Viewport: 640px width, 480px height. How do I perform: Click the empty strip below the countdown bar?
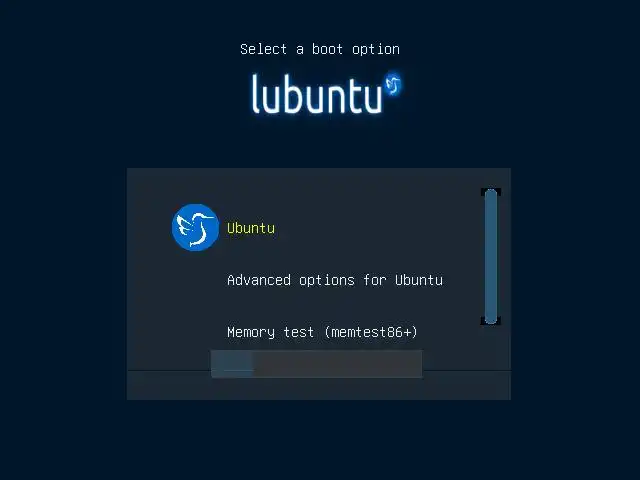point(319,386)
